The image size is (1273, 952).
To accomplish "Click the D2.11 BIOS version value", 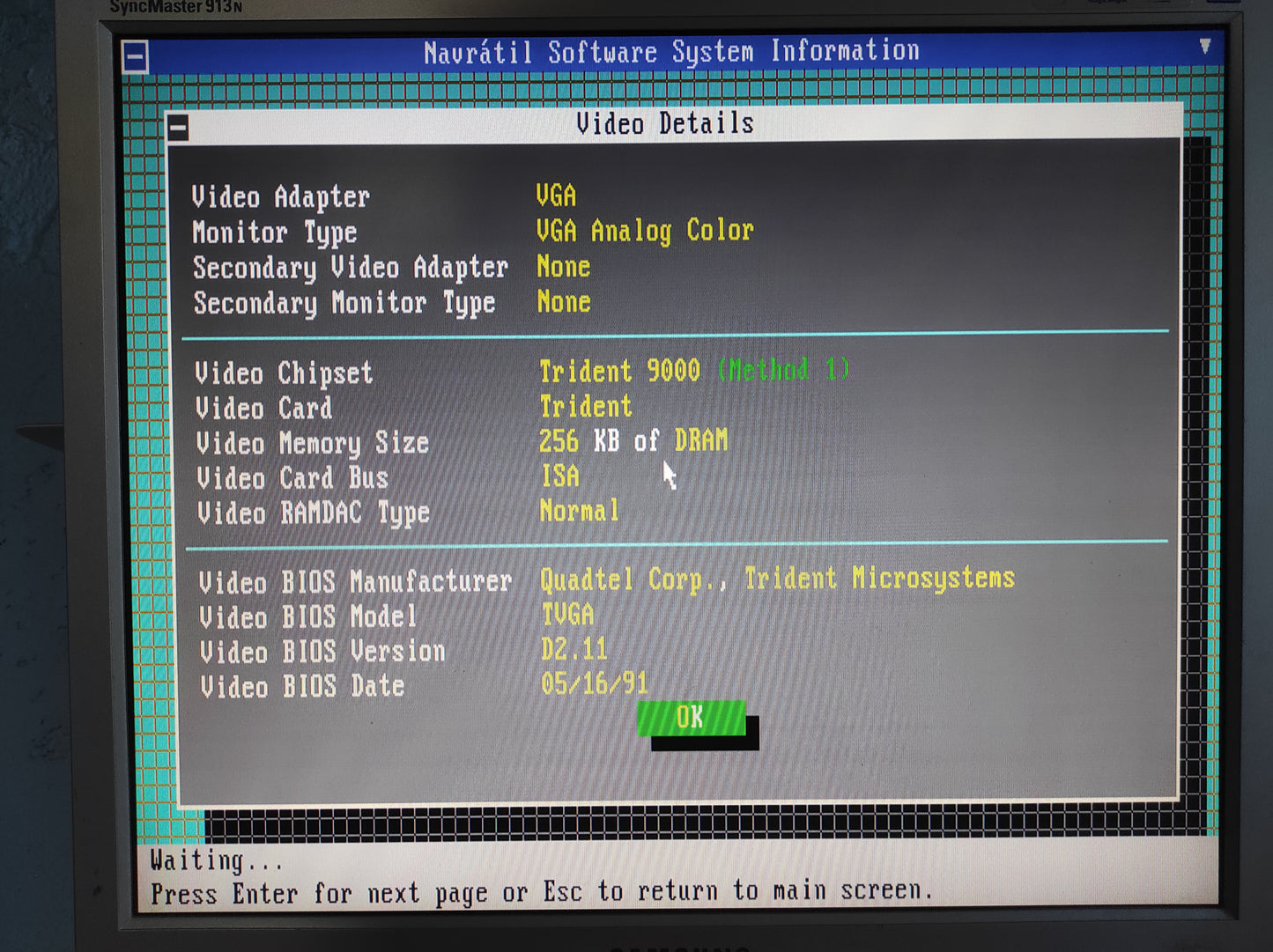I will click(574, 650).
